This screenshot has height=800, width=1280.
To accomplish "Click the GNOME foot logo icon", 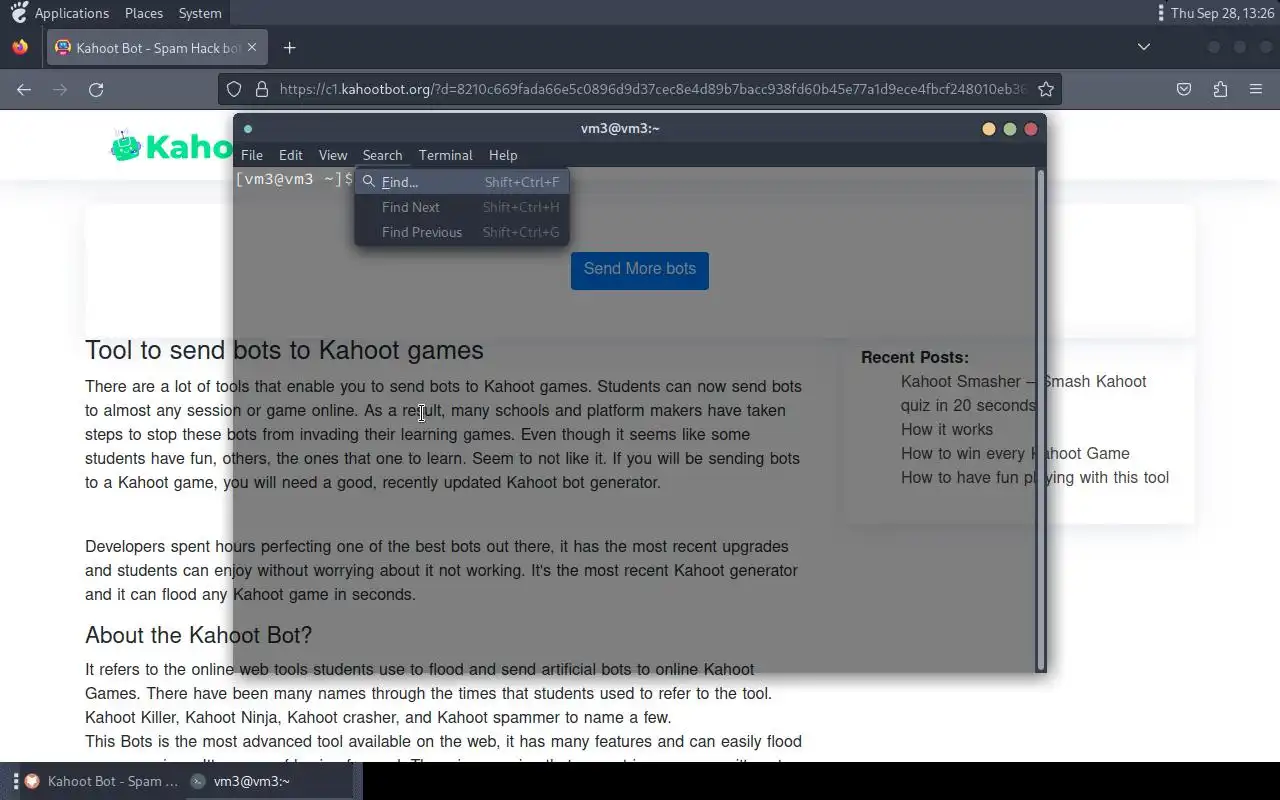I will (19, 13).
